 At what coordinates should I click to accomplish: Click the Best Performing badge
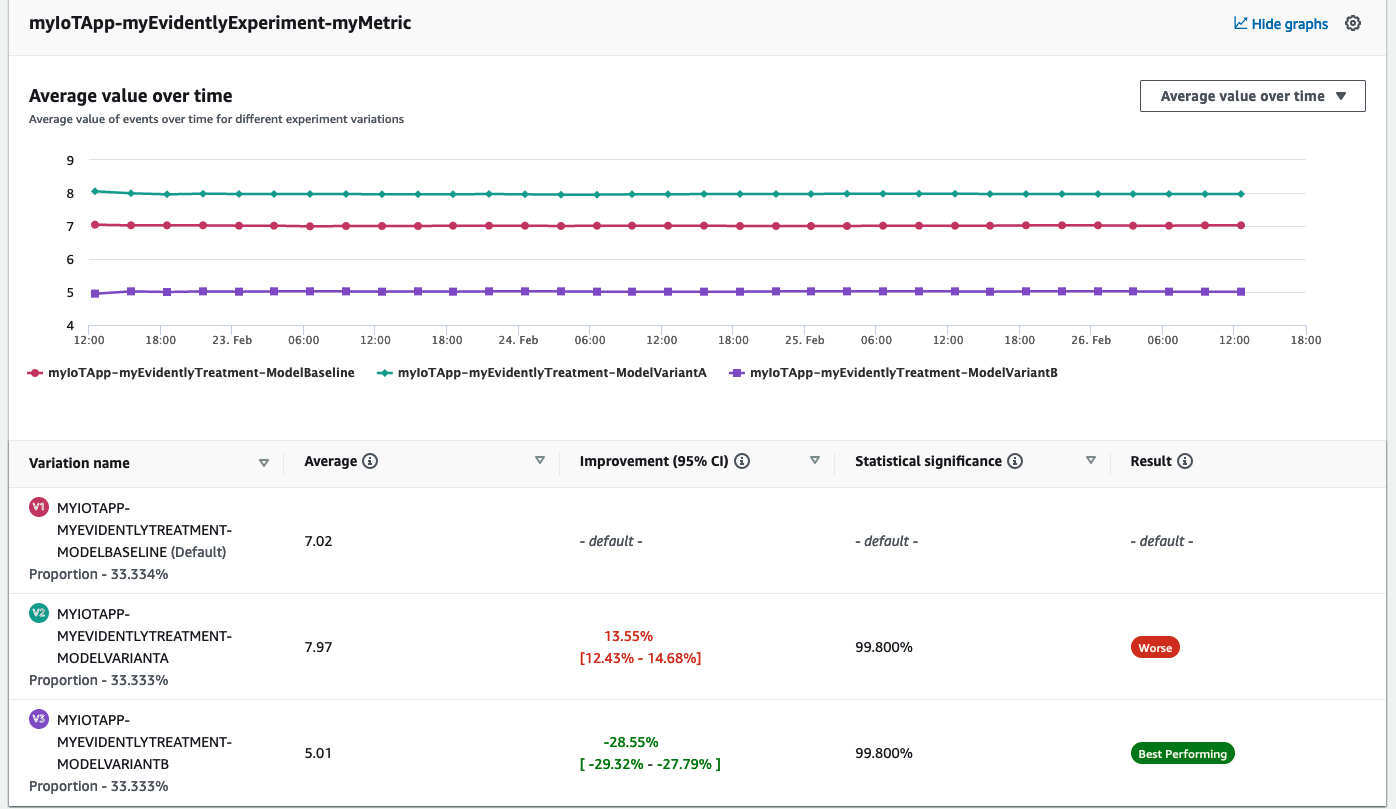point(1182,753)
